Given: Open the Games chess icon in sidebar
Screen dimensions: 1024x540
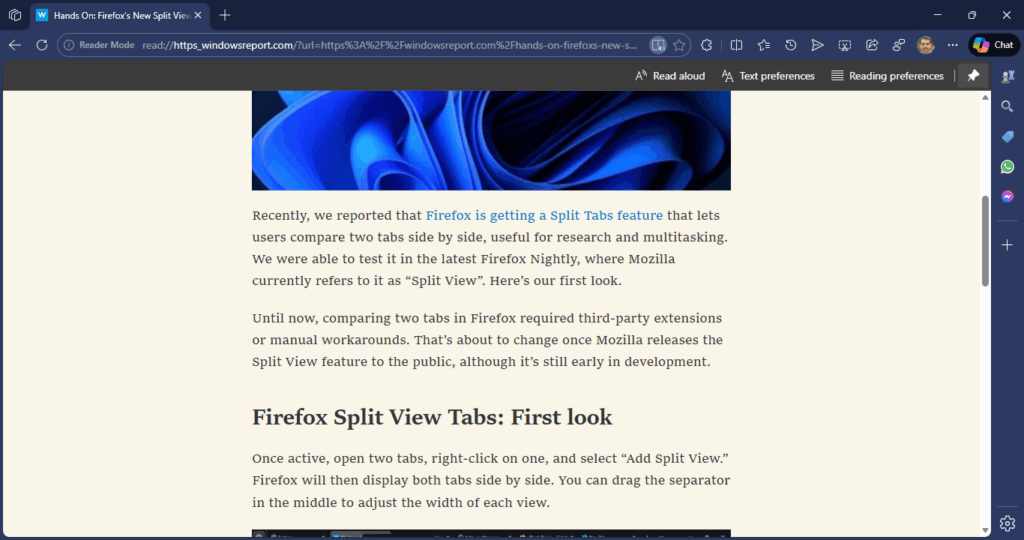Looking at the screenshot, I should point(1007,76).
